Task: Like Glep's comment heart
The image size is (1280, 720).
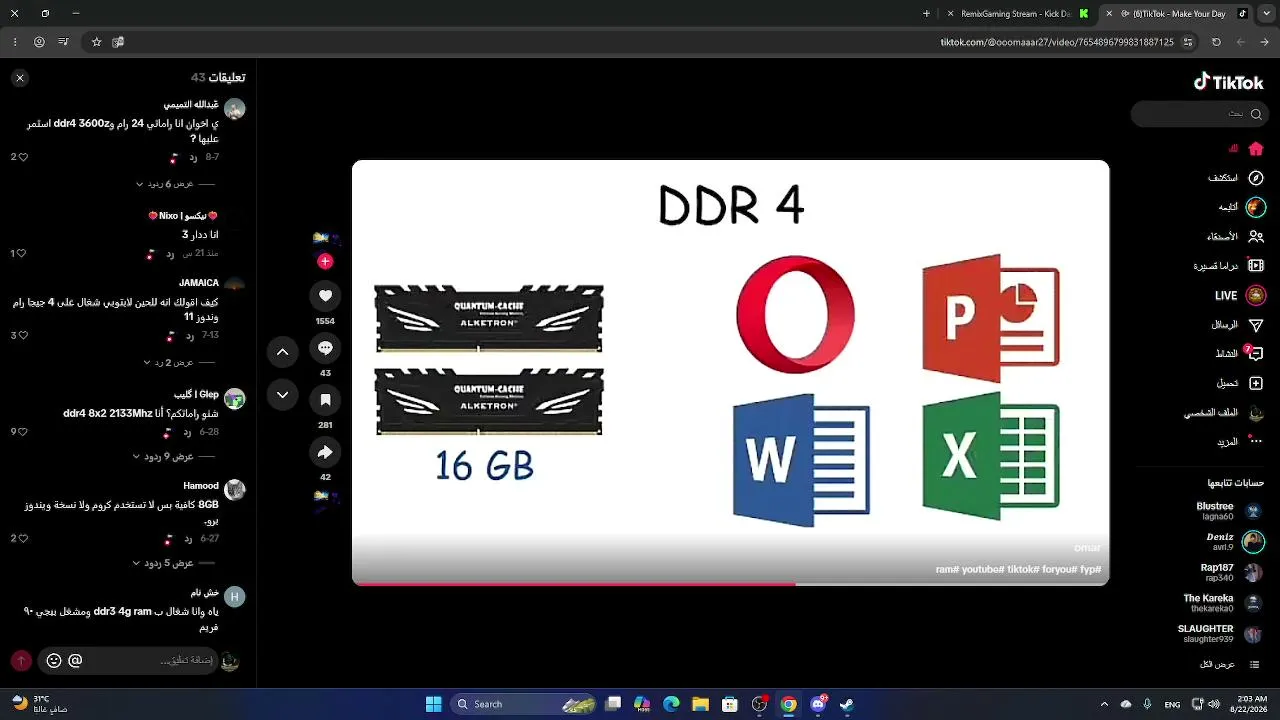Action: coord(23,432)
